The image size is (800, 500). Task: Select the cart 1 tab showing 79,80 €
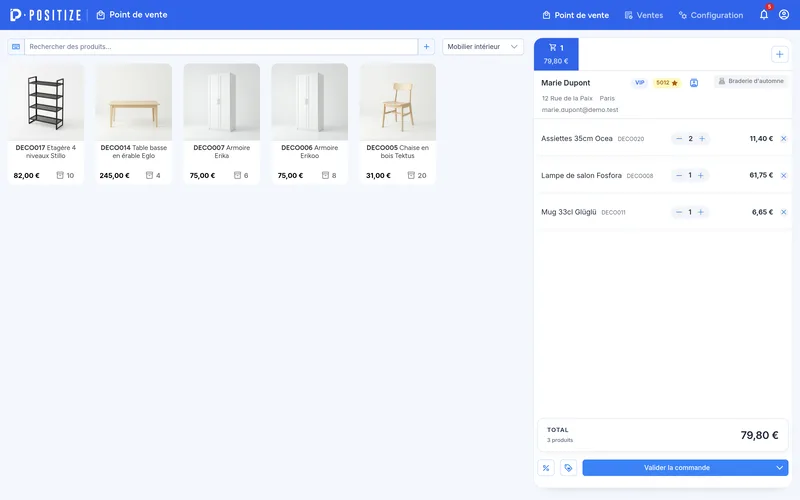click(x=556, y=54)
